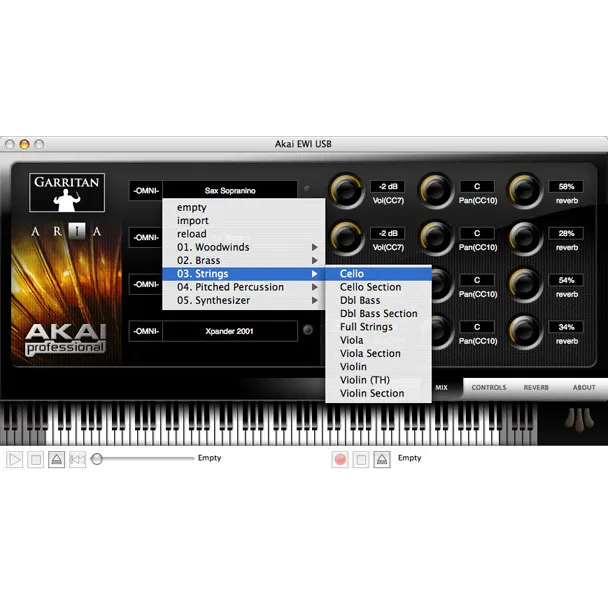
Task: Click the Garritan conductor logo
Action: point(67,192)
